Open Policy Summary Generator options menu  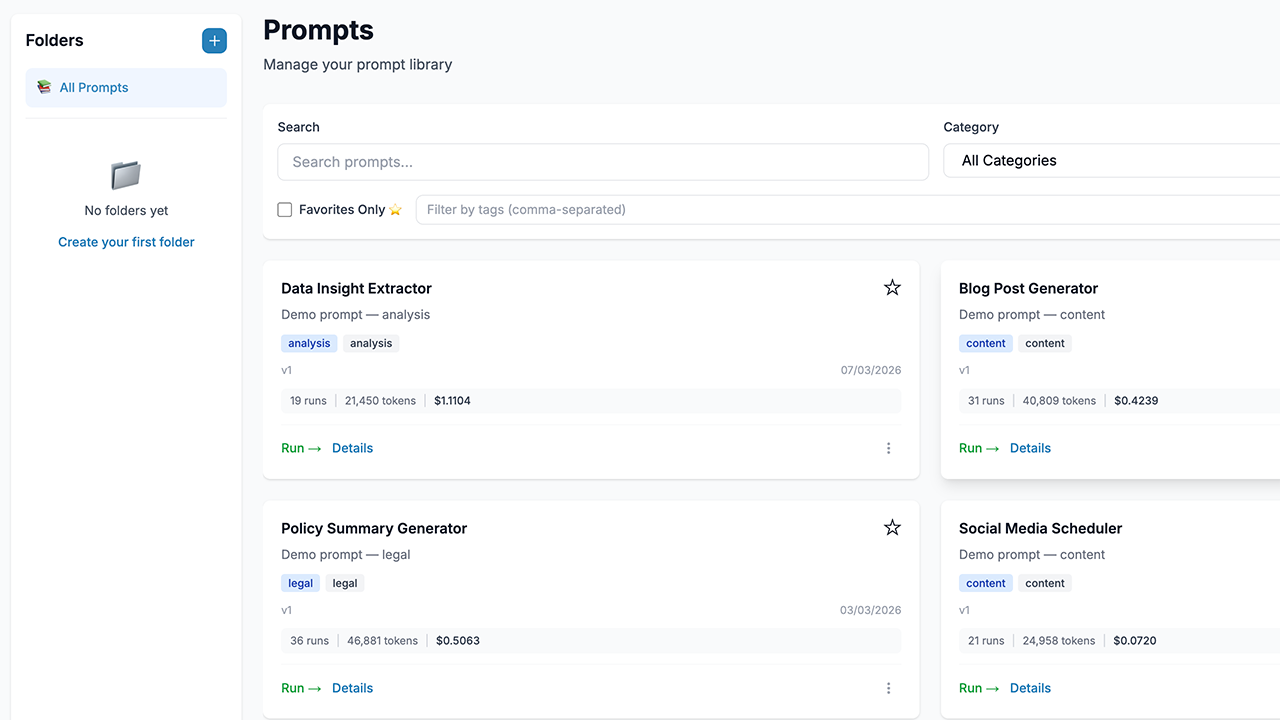pos(888,688)
